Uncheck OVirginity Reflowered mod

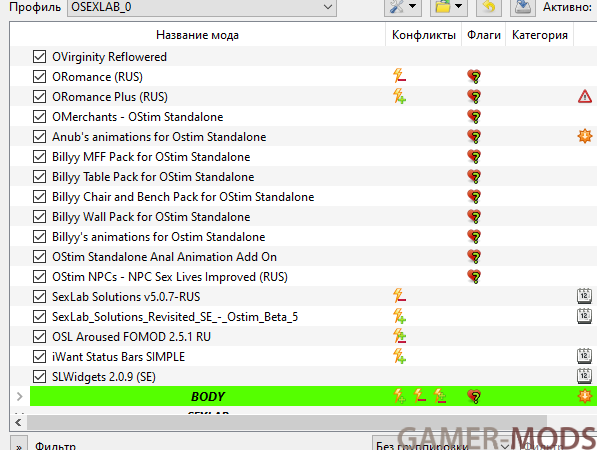coord(40,57)
